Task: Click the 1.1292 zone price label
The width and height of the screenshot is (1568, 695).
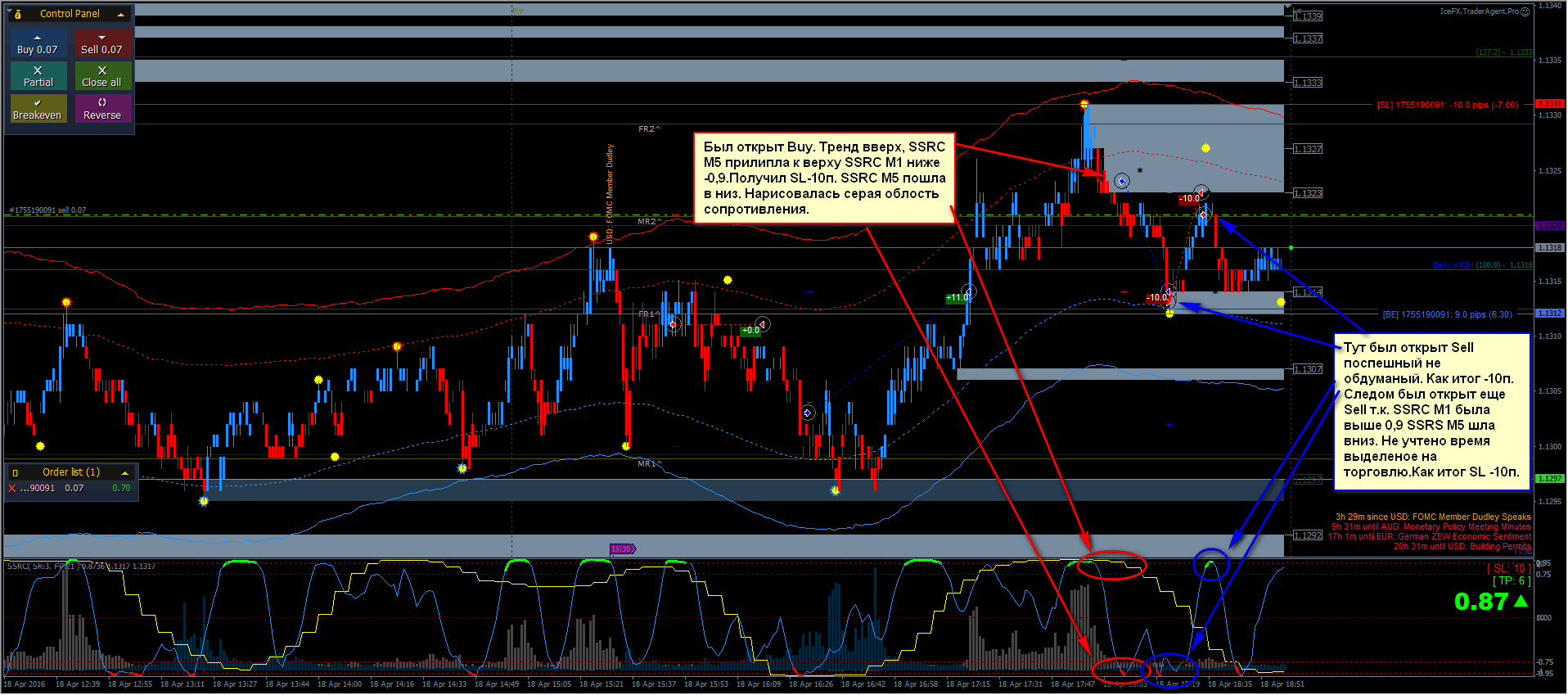Action: tap(1308, 535)
